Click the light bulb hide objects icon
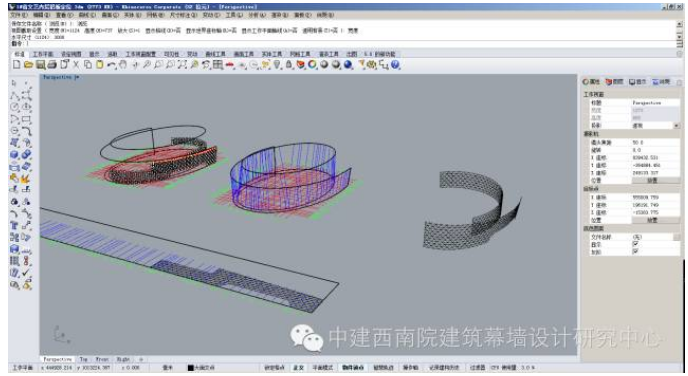 (277, 64)
